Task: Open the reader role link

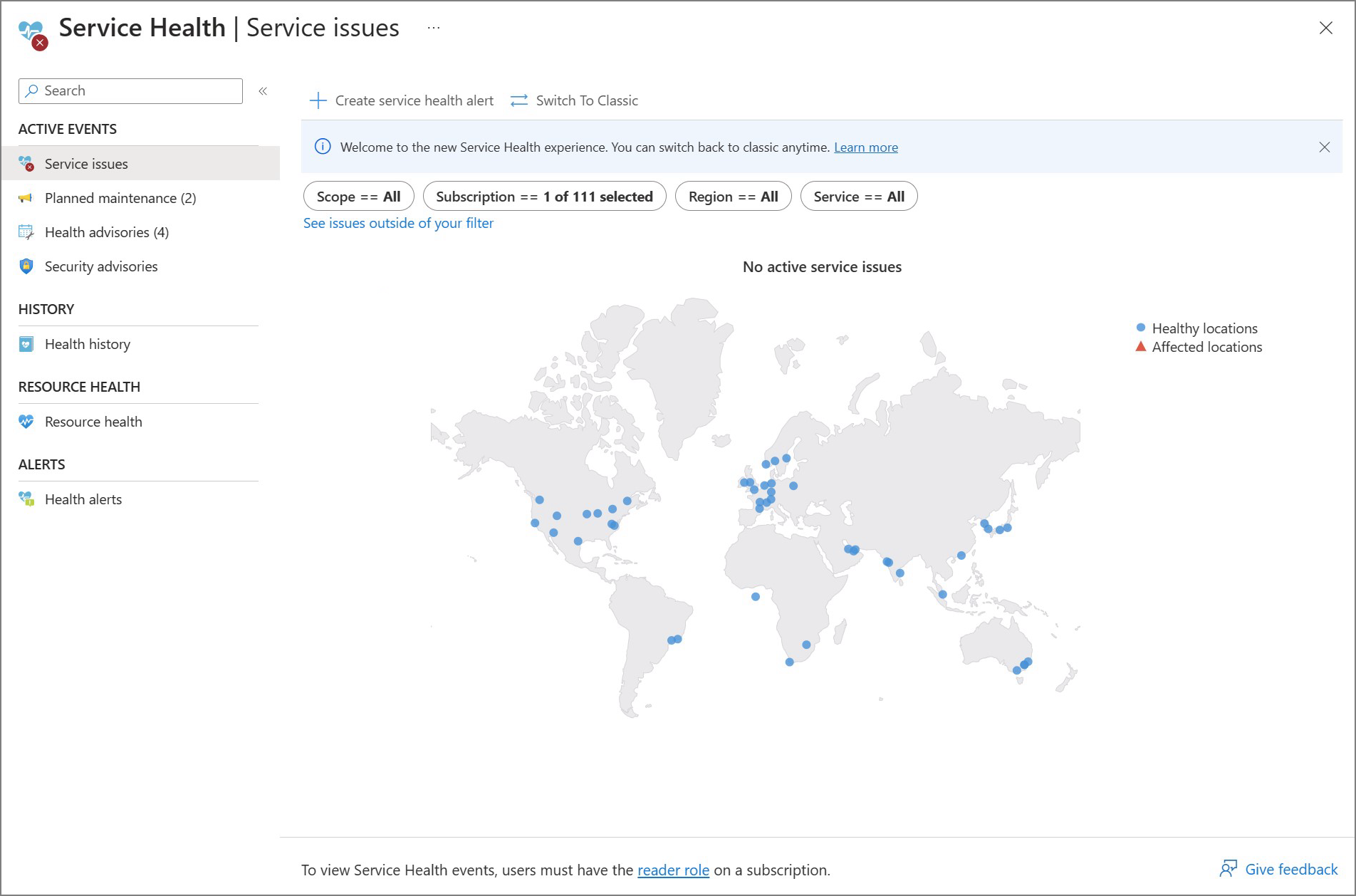Action: point(673,870)
